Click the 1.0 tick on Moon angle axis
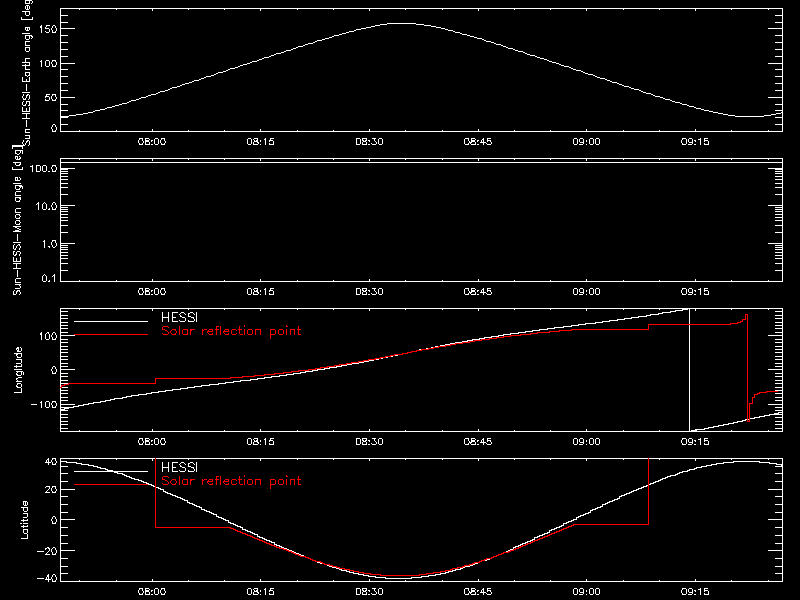The width and height of the screenshot is (800, 600). tap(49, 244)
